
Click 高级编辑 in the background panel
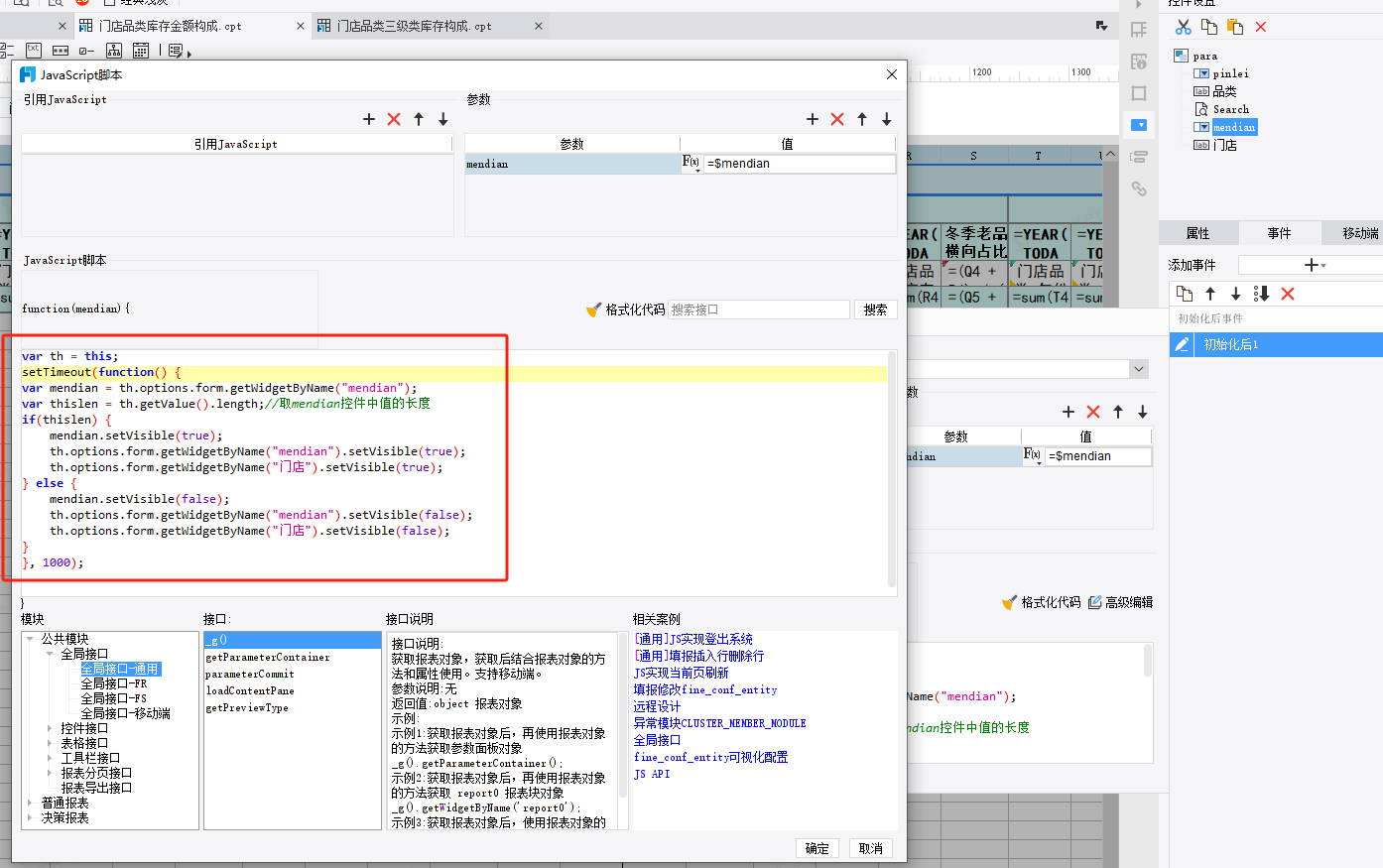click(1120, 602)
